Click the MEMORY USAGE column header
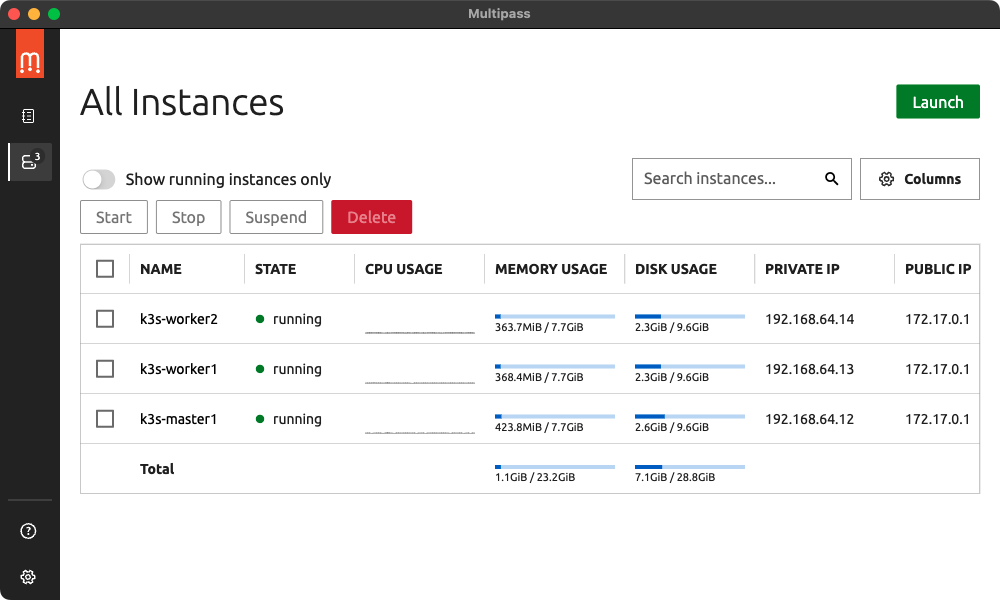1000x600 pixels. (551, 269)
